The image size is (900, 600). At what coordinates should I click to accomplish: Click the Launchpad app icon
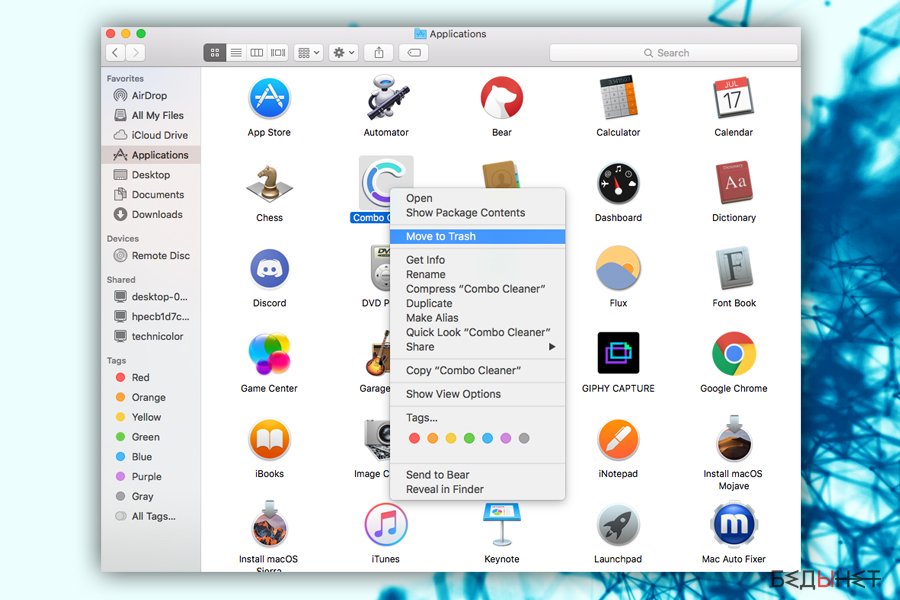click(618, 525)
